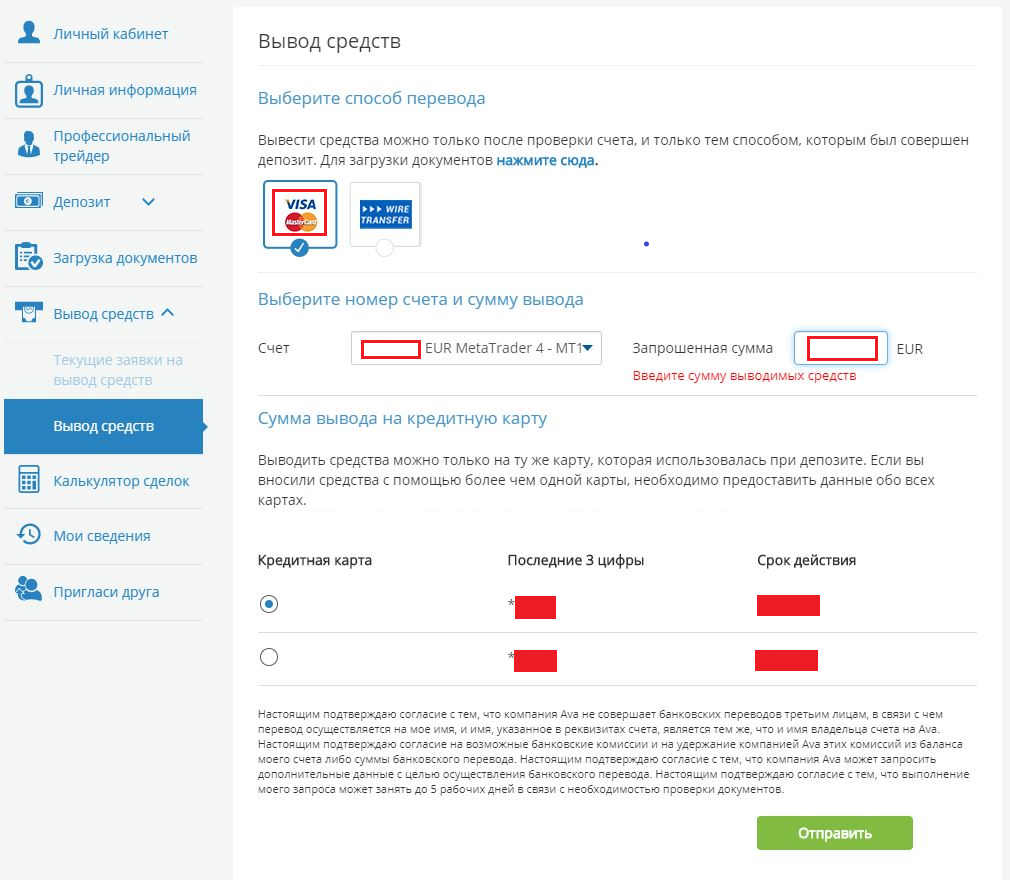The height and width of the screenshot is (880, 1010).
Task: Follow the нажмите сюда link
Action: 546,160
